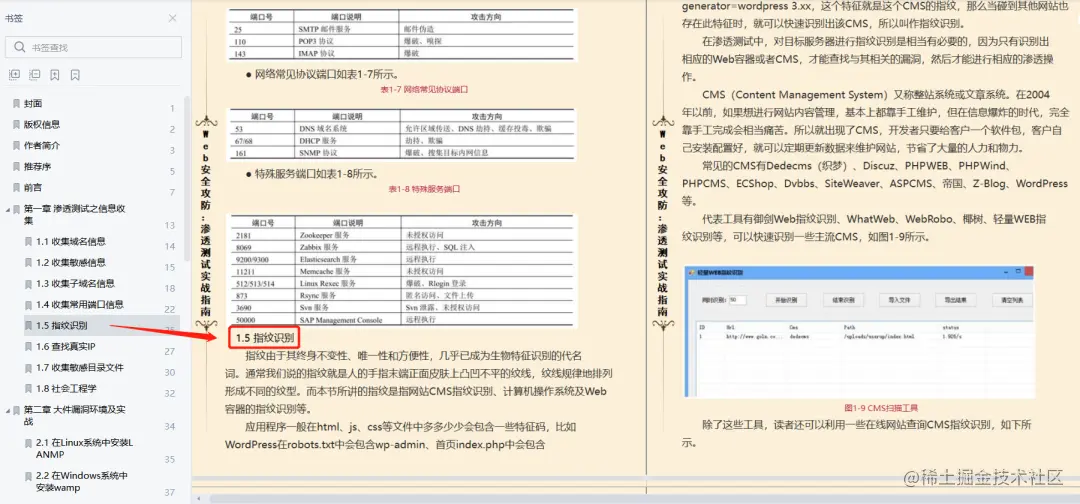Viewport: 1080px width, 504px height.
Task: Click the caption 图1-9 CMS扫描工具
Action: (x=881, y=408)
